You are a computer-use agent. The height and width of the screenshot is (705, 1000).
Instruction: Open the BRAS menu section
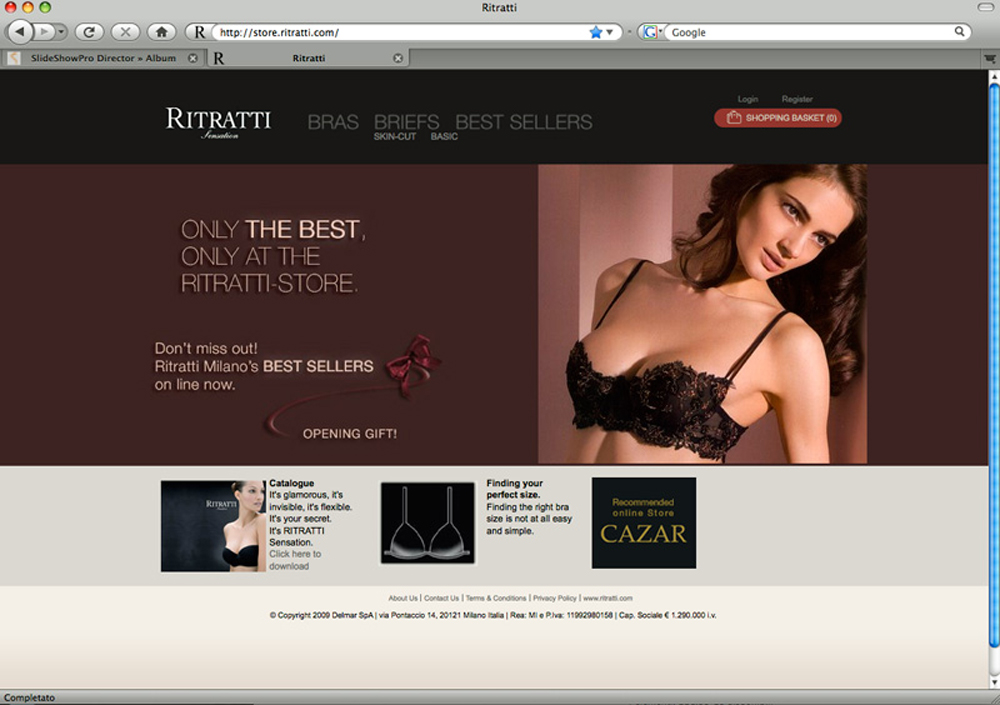[333, 122]
